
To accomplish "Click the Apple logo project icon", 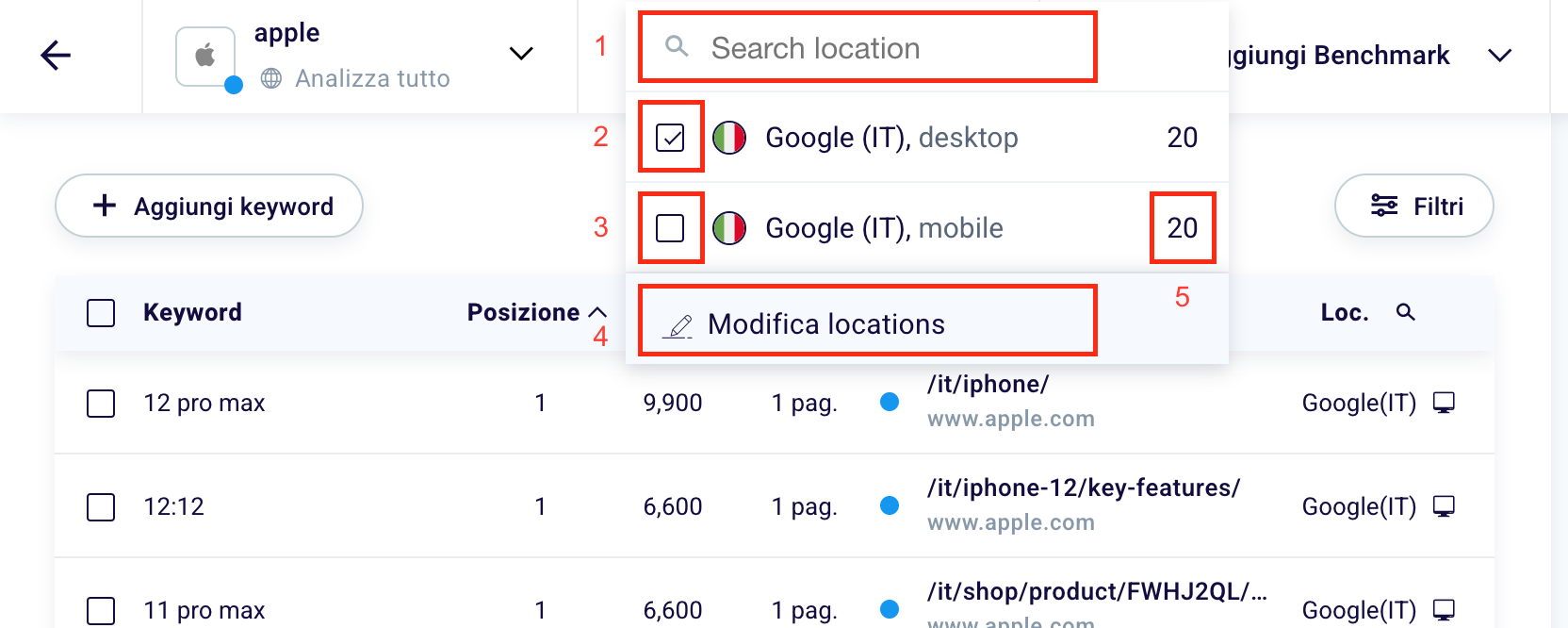I will (x=205, y=57).
